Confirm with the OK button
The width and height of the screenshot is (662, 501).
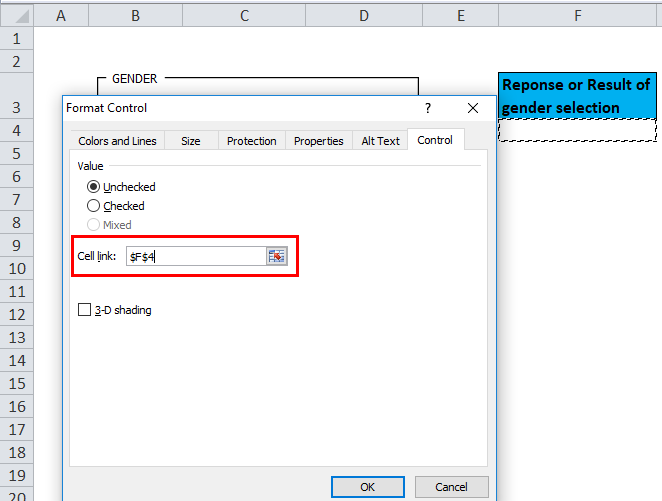[368, 487]
